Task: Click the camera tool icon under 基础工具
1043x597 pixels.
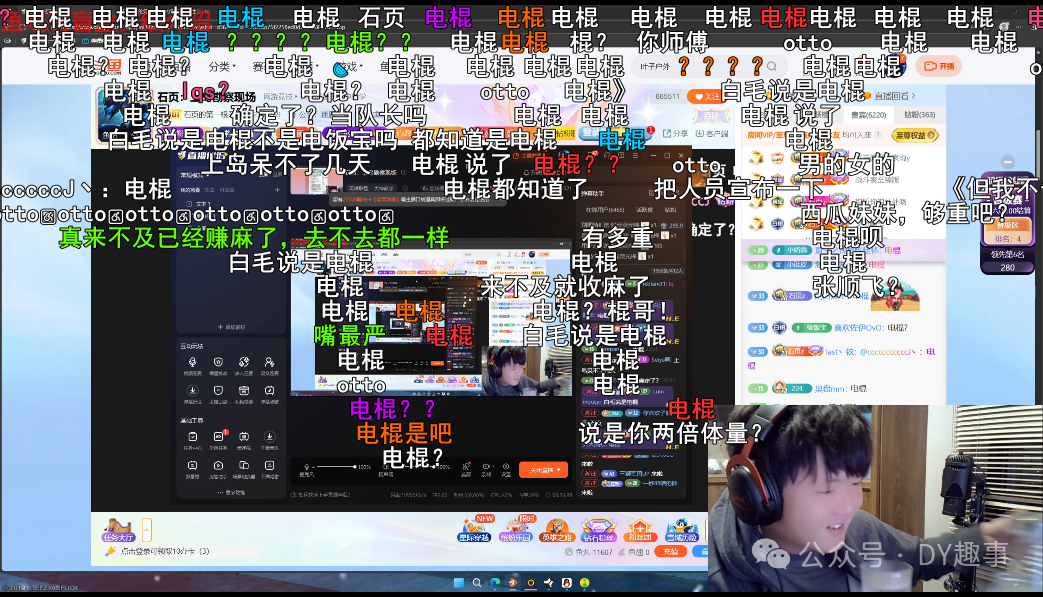Action: coord(218,466)
